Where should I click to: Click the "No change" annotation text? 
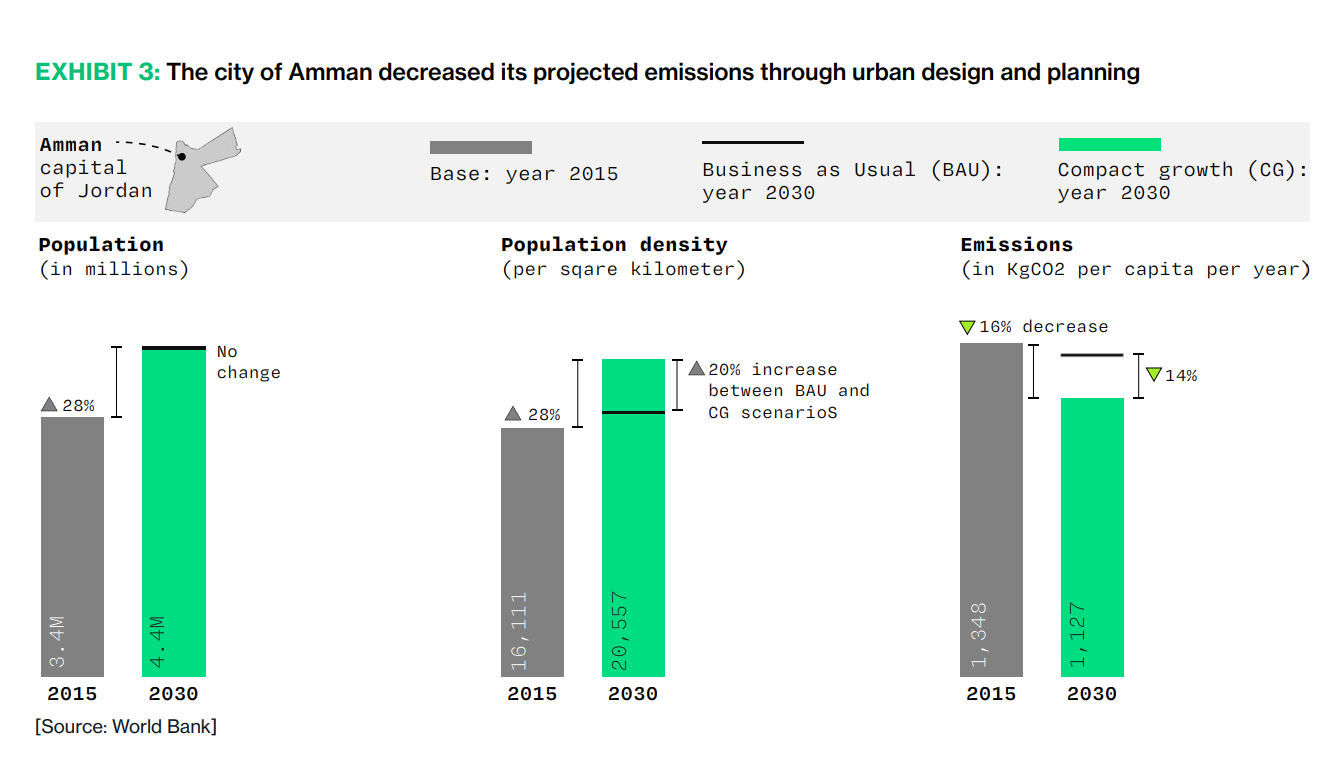coord(248,362)
